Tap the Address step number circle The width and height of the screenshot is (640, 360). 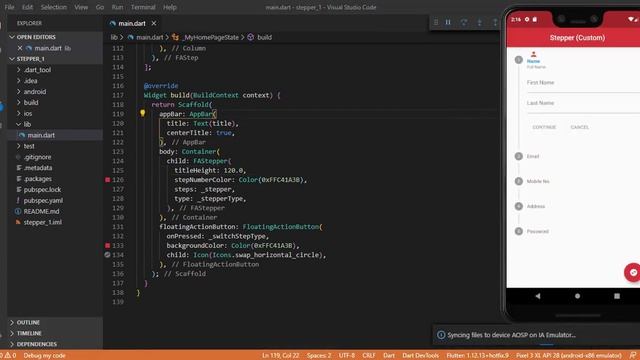[x=519, y=206]
